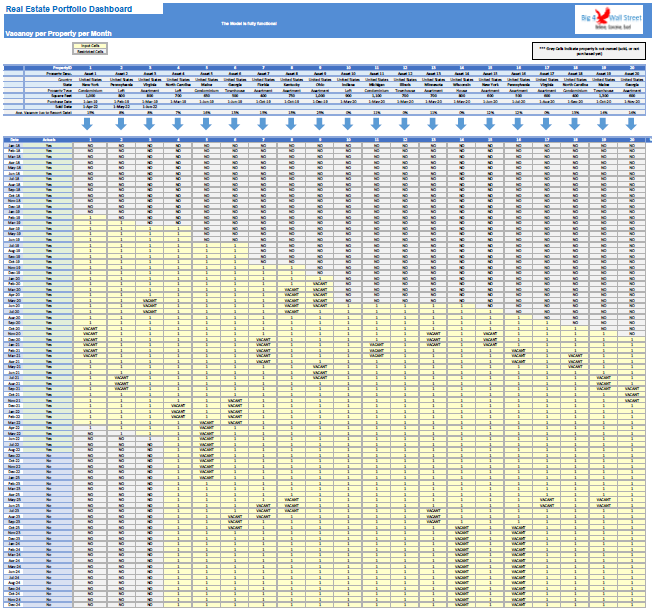Click the blue down arrow under Asset 20
This screenshot has height=613, width=652.
point(631,124)
